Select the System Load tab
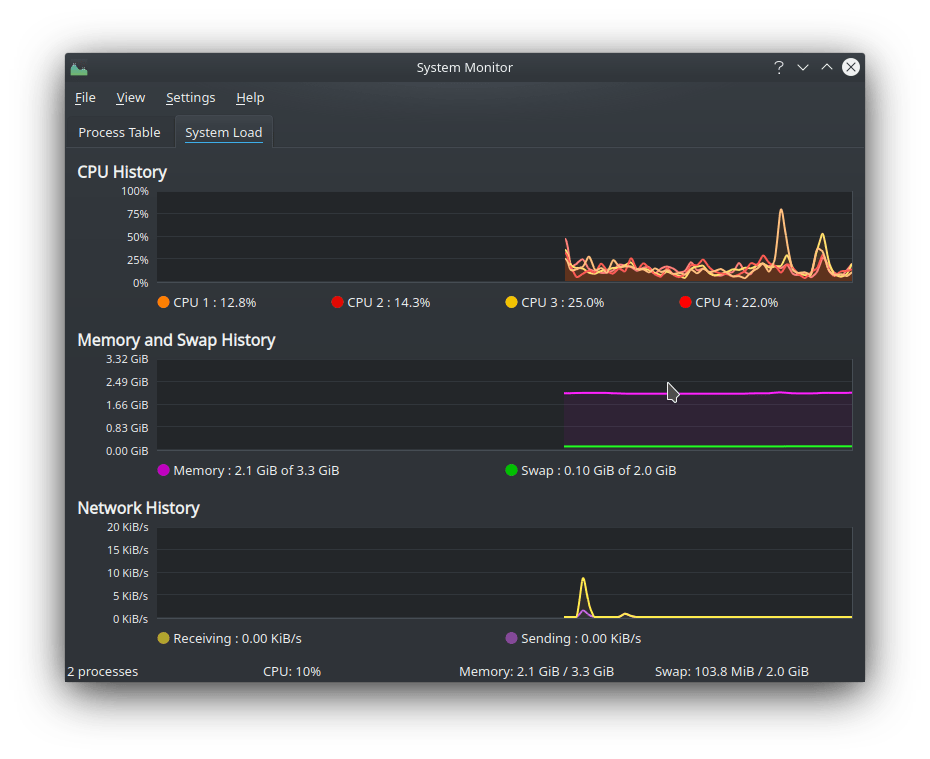This screenshot has height=759, width=930. pos(223,132)
